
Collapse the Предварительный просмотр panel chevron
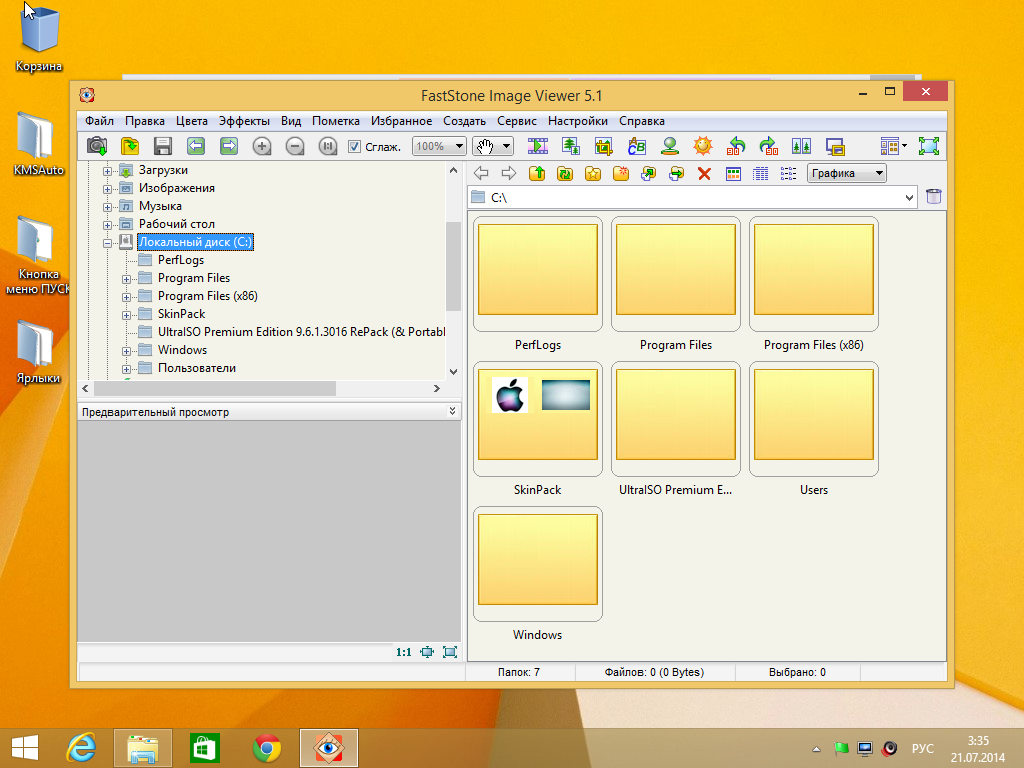point(452,411)
